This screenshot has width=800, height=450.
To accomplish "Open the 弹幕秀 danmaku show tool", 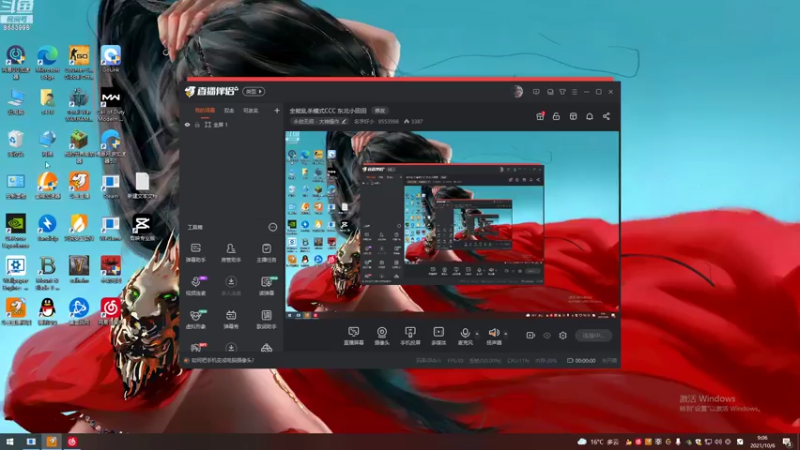I will pyautogui.click(x=231, y=319).
